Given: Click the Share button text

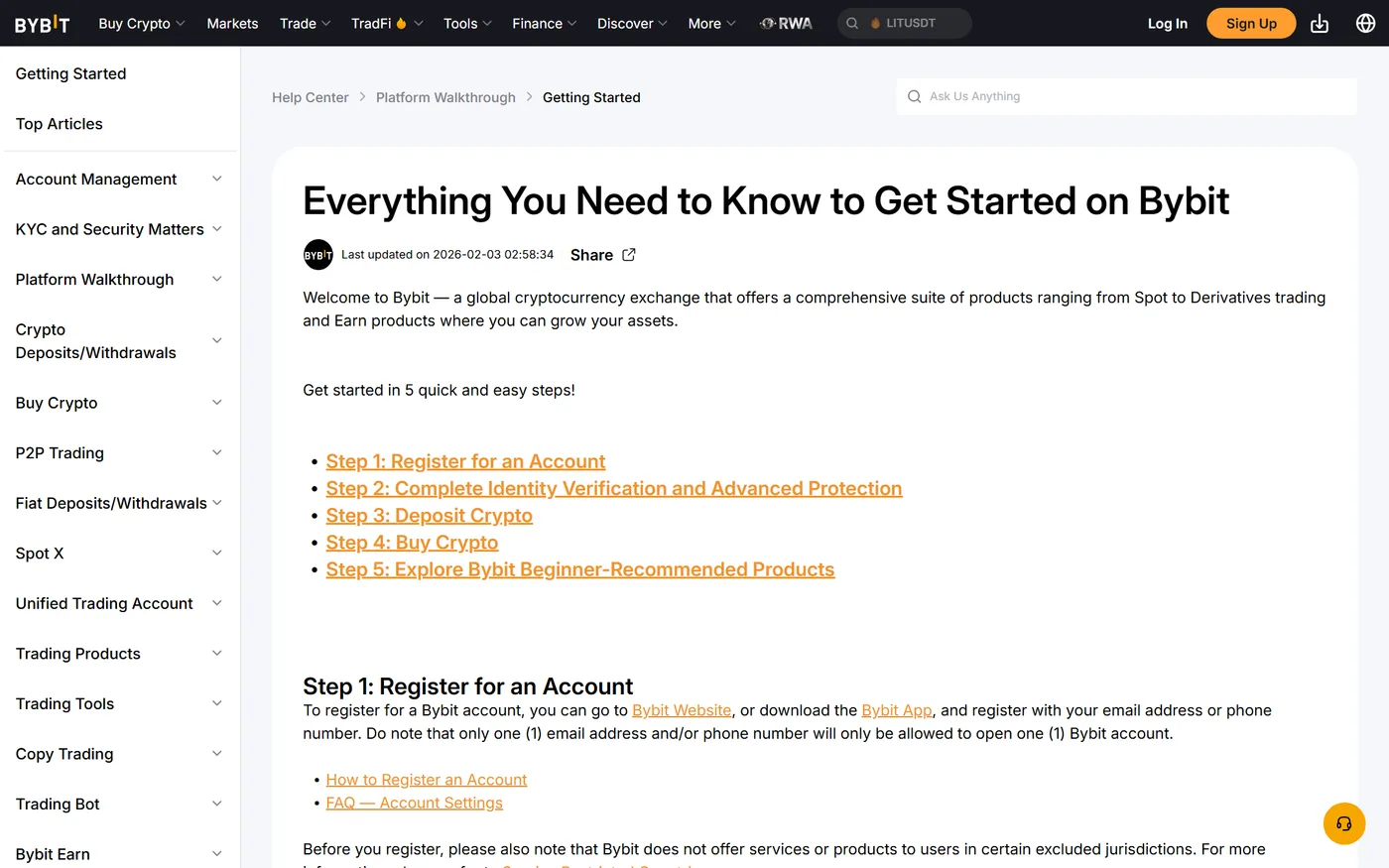Looking at the screenshot, I should [591, 255].
